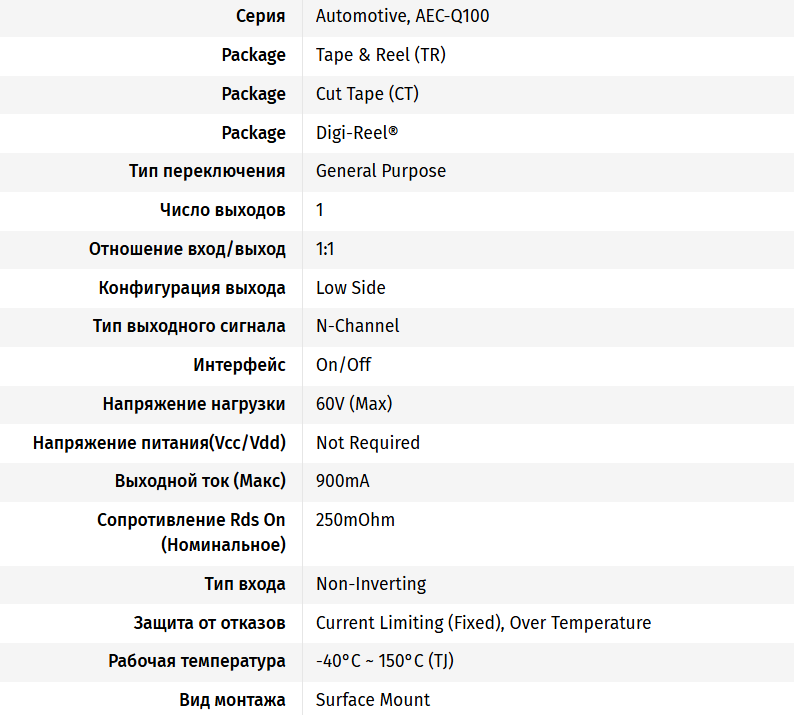The width and height of the screenshot is (794, 715).
Task: Select the '900mA' output current value
Action: pyautogui.click(x=342, y=481)
